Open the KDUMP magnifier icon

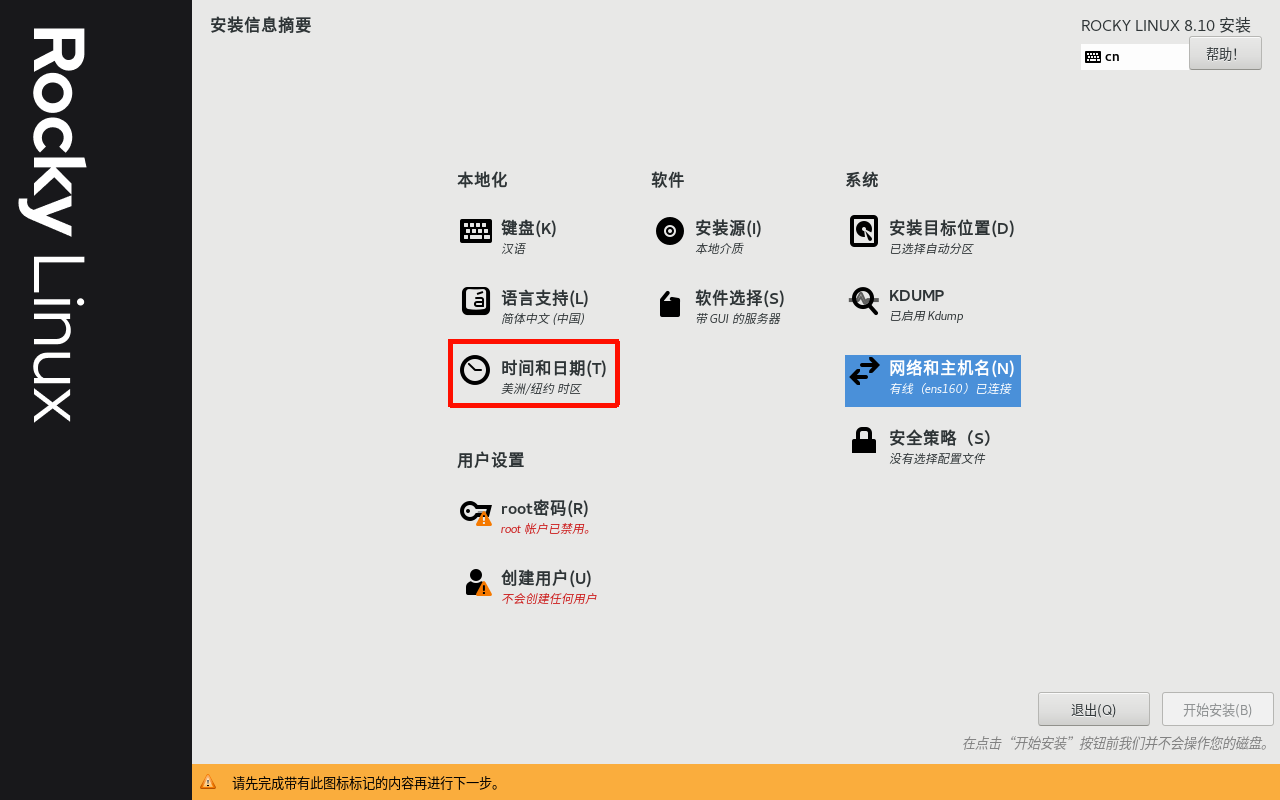tap(864, 300)
